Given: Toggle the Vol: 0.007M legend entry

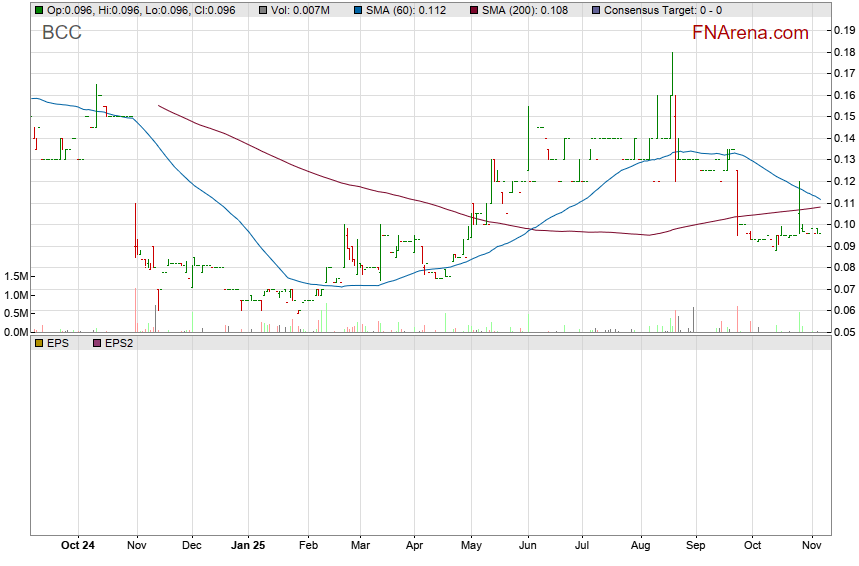Looking at the screenshot, I should (x=300, y=10).
